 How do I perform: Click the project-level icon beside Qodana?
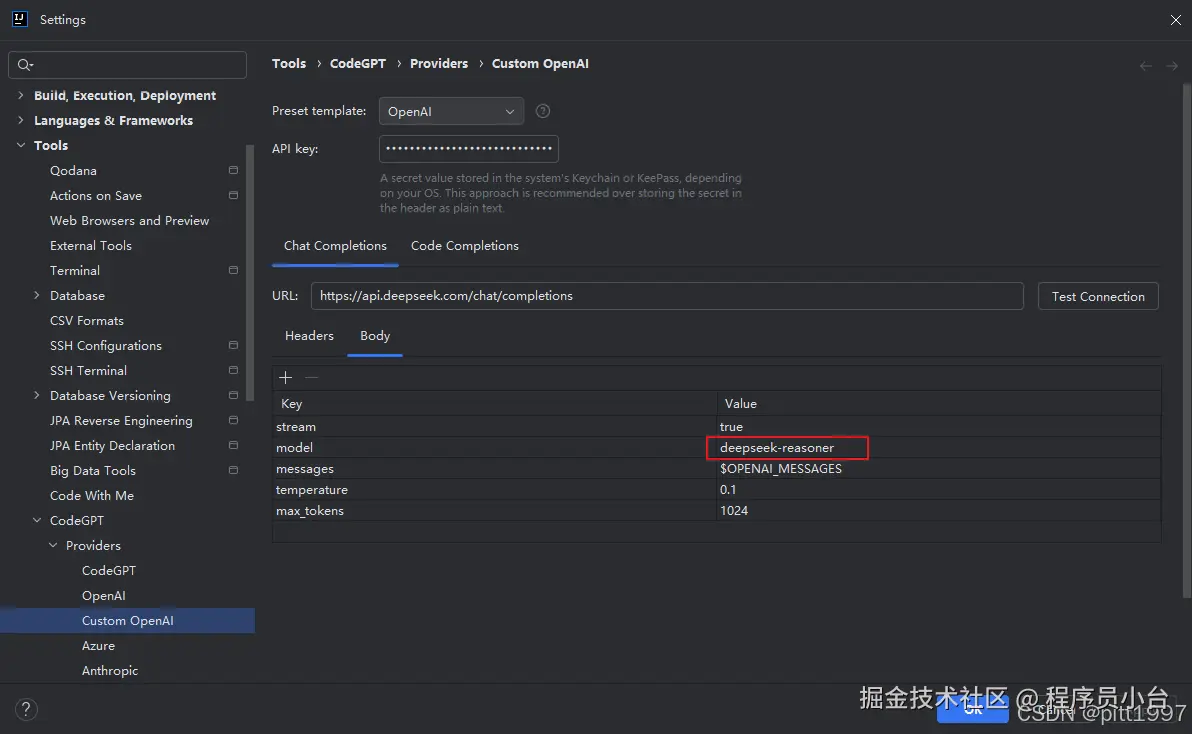tap(233, 170)
